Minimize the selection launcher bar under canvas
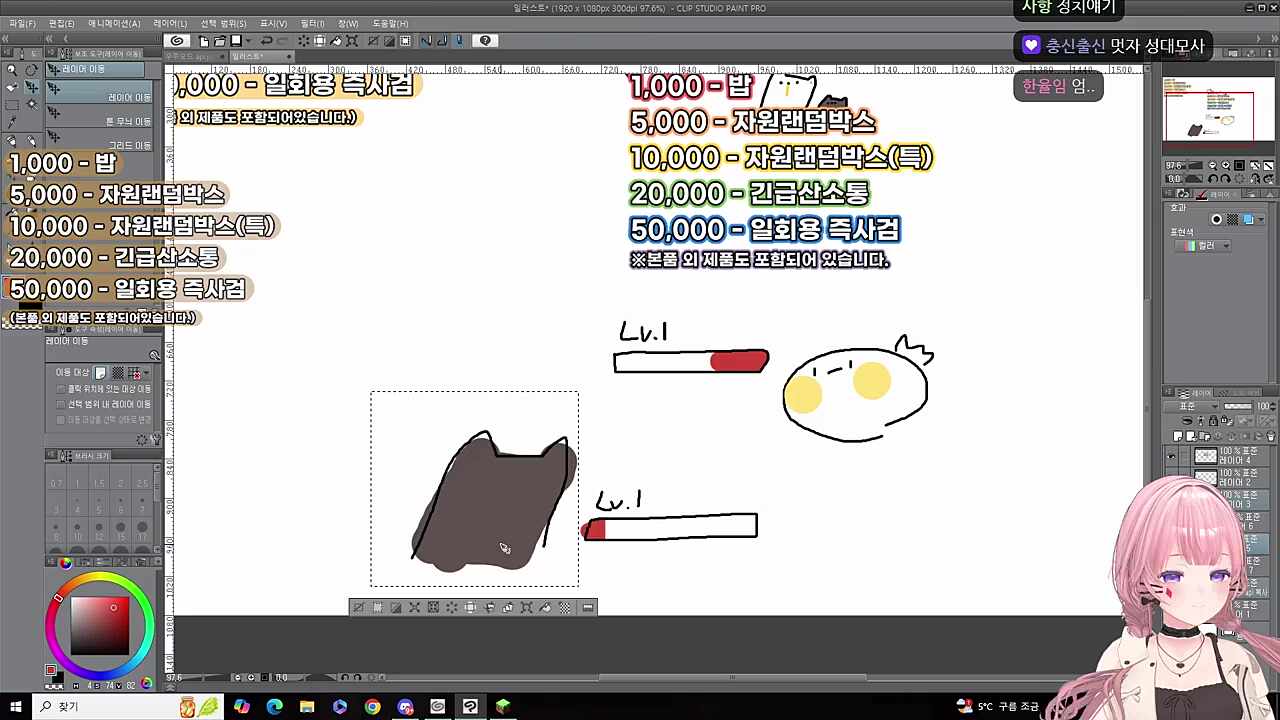Viewport: 1280px width, 720px height. click(588, 608)
